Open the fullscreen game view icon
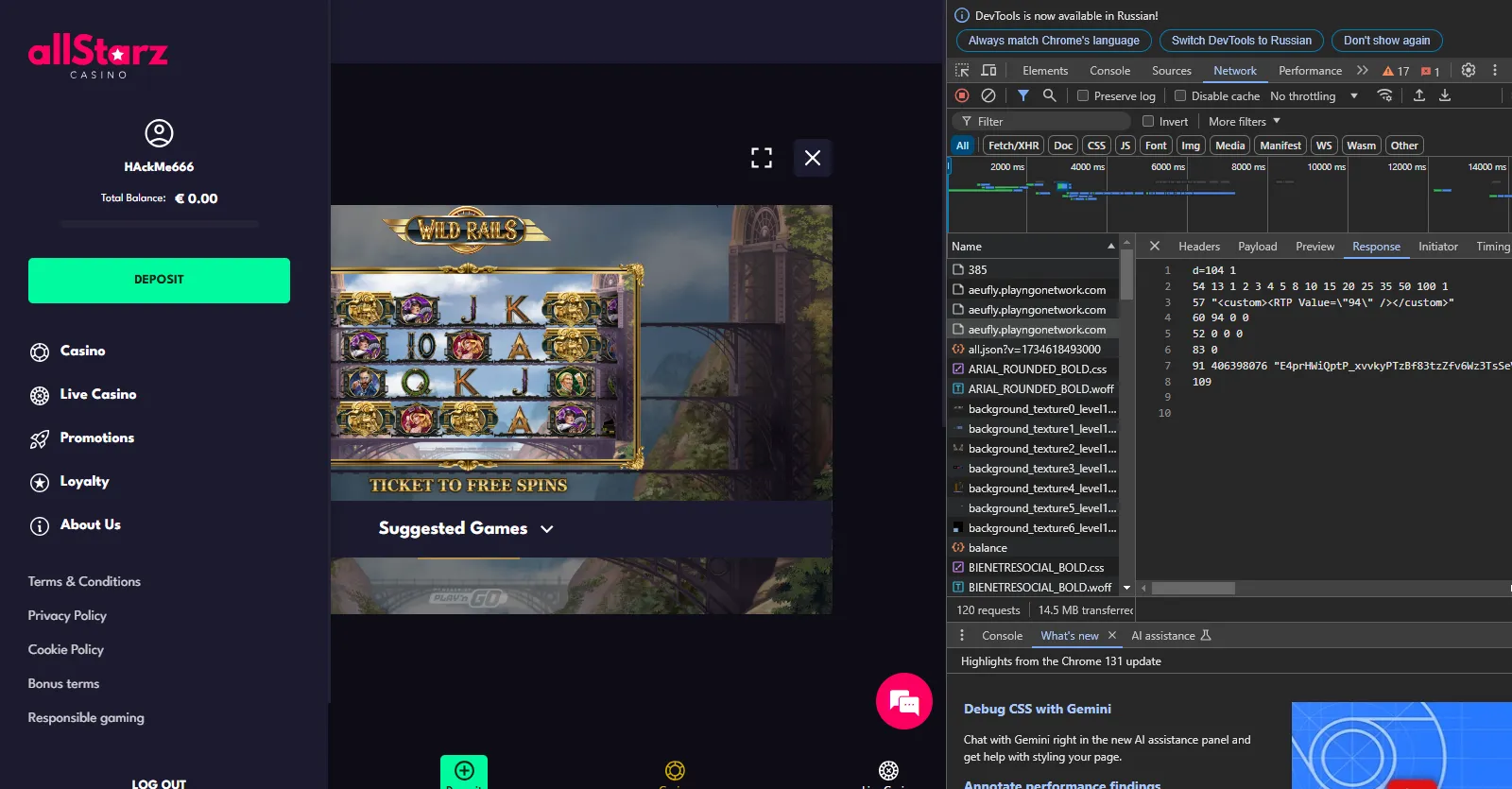The width and height of the screenshot is (1512, 789). [x=762, y=158]
